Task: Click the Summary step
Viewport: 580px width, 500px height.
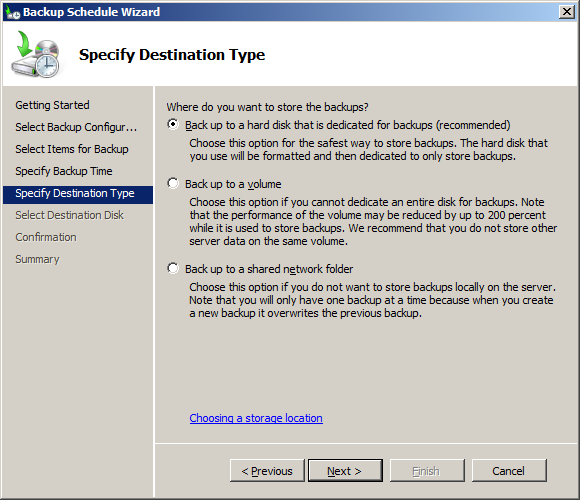Action: pos(37,259)
